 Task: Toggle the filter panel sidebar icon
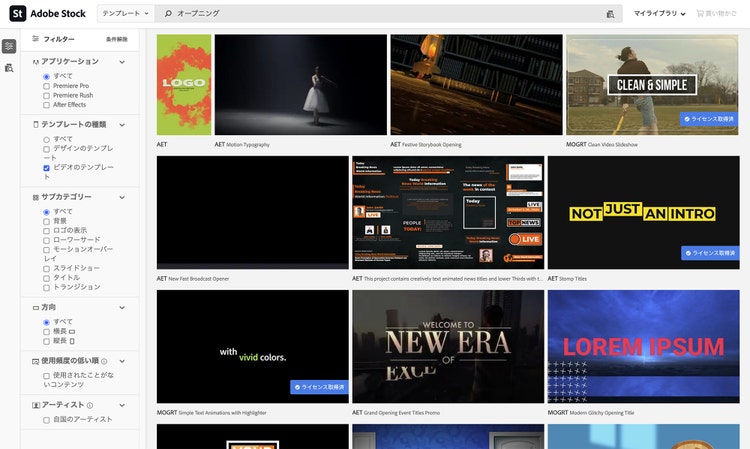pos(9,47)
